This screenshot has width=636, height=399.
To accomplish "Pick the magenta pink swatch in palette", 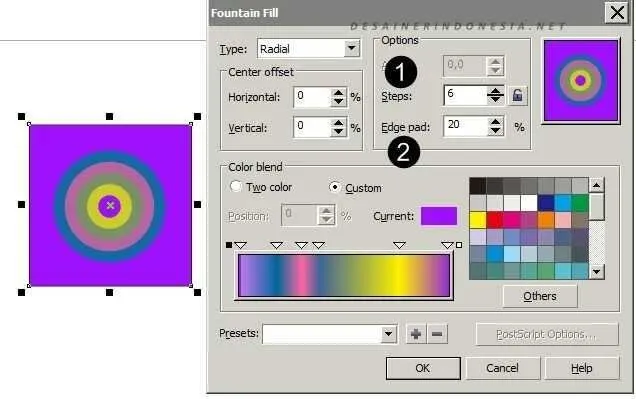I will [x=512, y=220].
